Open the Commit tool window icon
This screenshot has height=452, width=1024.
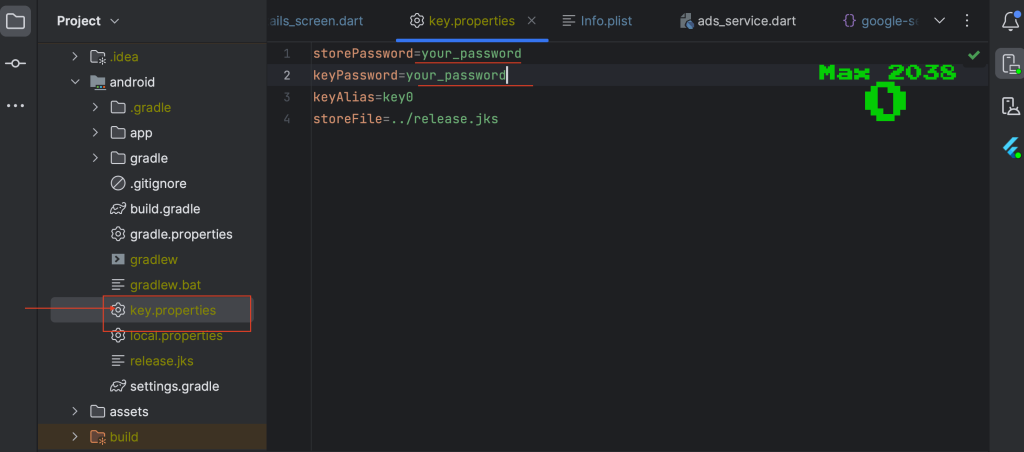click(x=15, y=63)
